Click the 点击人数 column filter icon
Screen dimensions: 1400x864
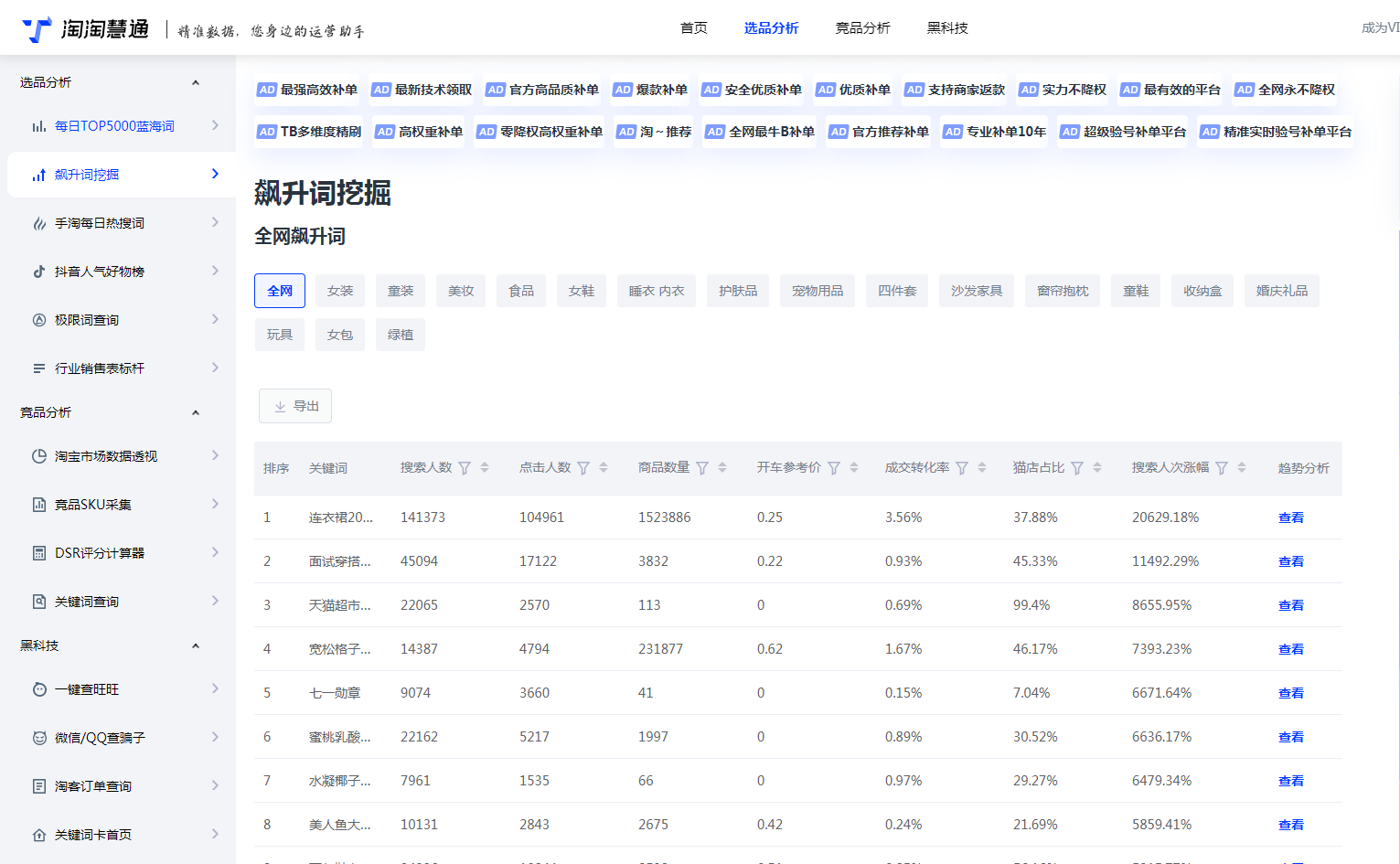pos(583,468)
